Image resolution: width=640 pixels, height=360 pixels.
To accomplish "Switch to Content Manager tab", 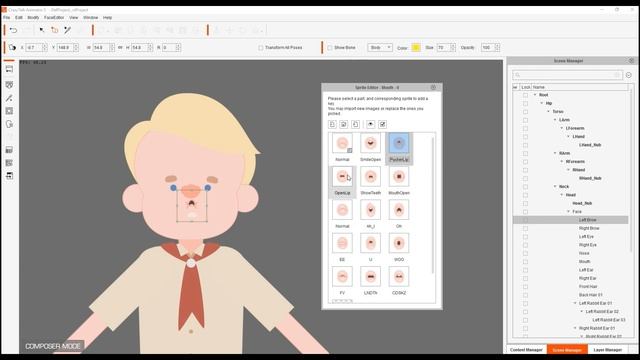I will [x=526, y=350].
